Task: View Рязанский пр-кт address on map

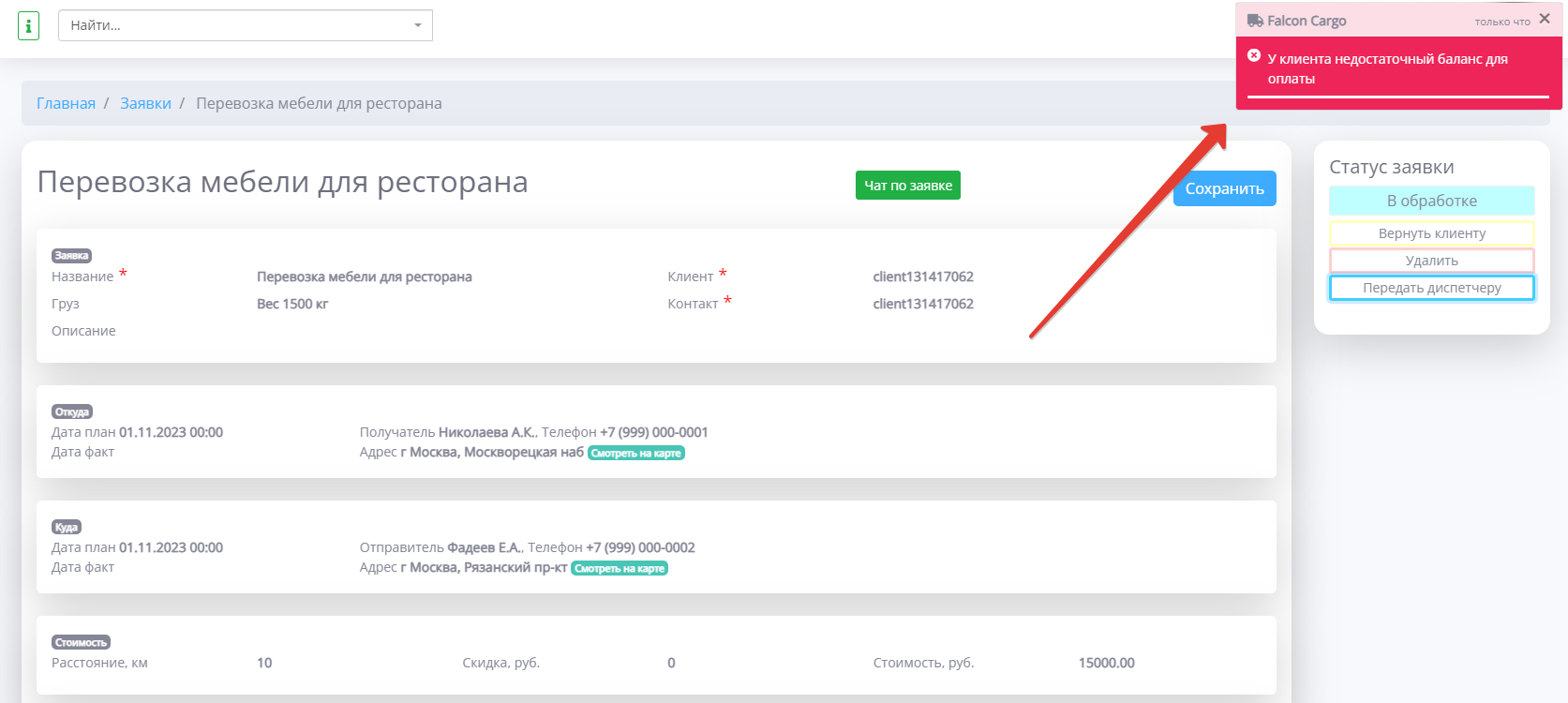Action: click(x=620, y=569)
